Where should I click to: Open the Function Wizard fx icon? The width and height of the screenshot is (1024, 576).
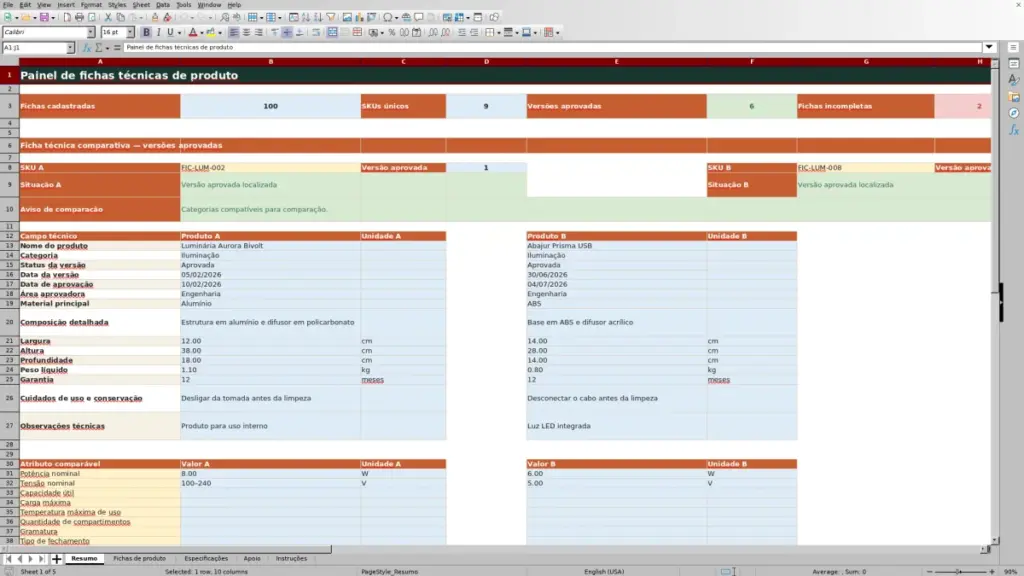(x=86, y=48)
